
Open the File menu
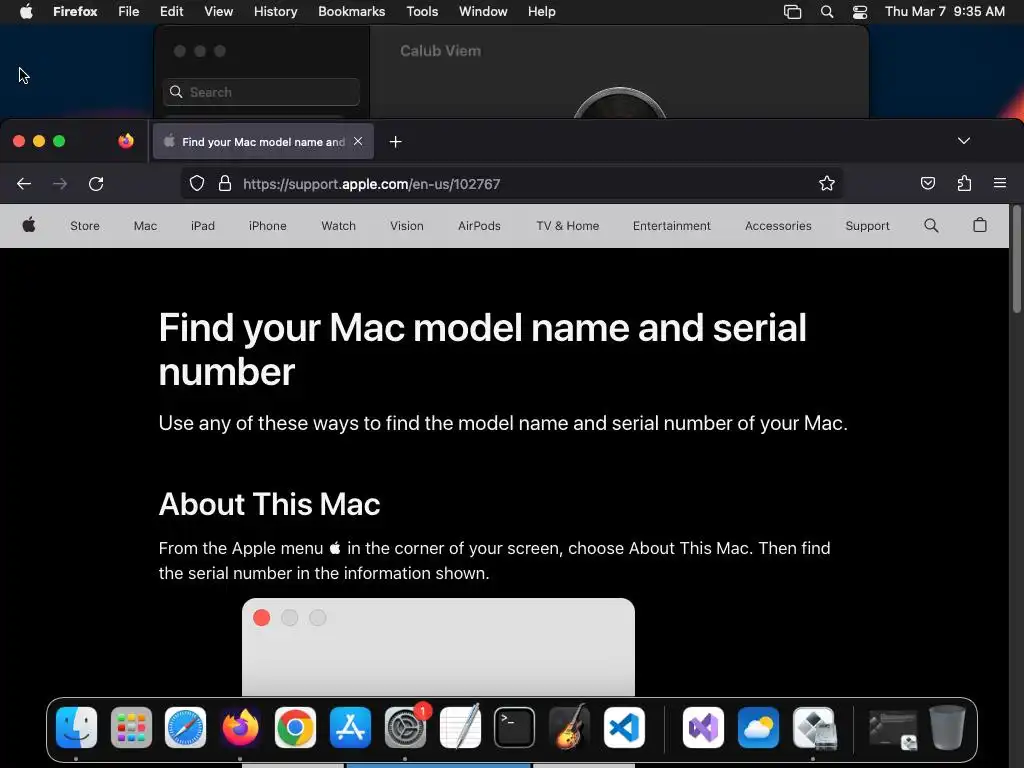tap(129, 11)
